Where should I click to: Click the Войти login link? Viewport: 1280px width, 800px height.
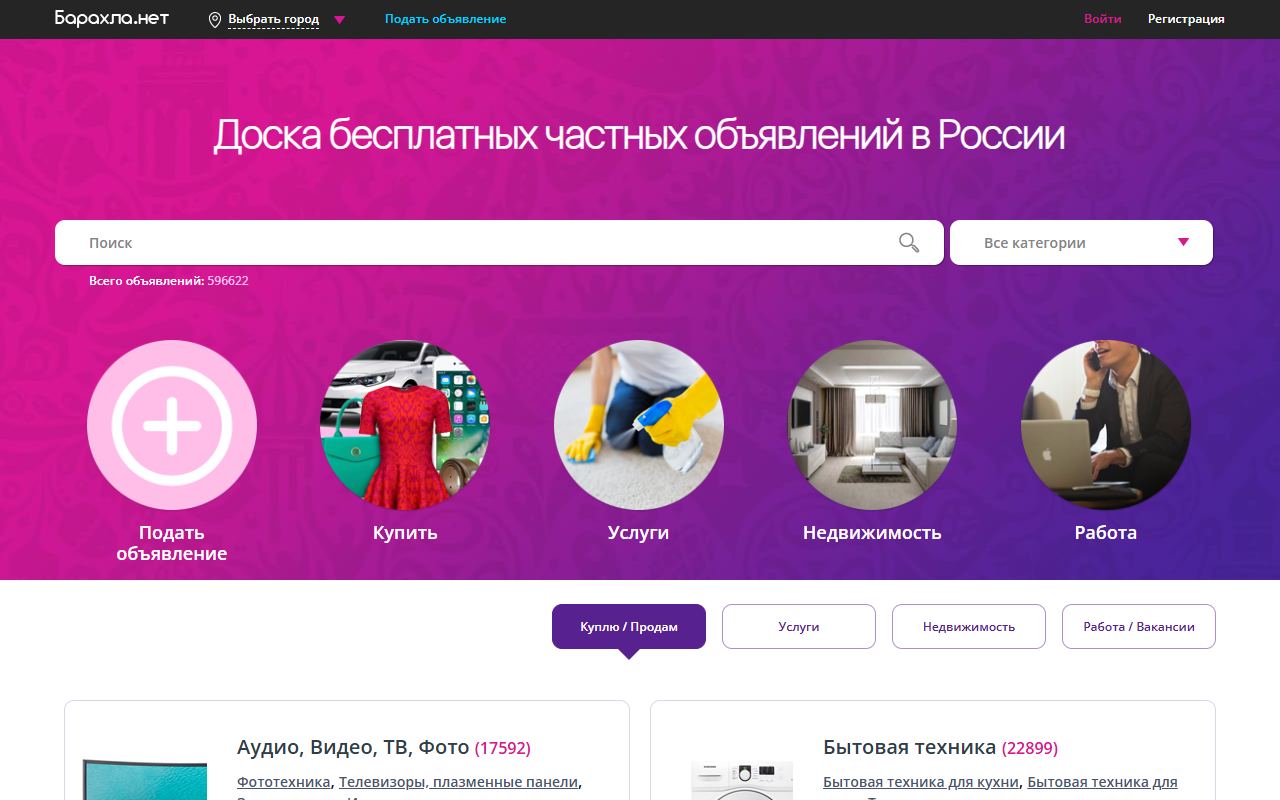pyautogui.click(x=1102, y=19)
